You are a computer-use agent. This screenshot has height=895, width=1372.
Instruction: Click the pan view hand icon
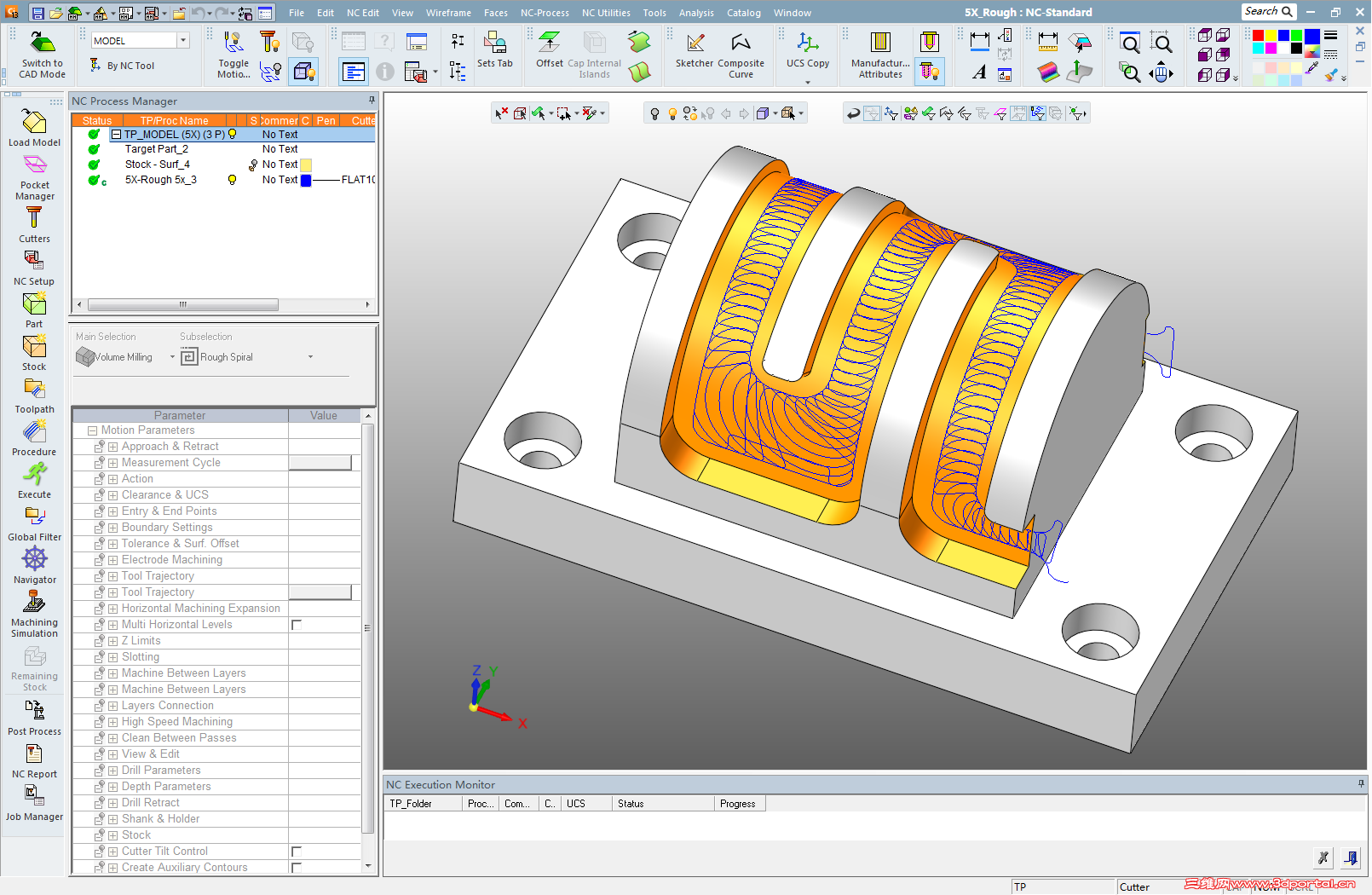[x=1161, y=73]
